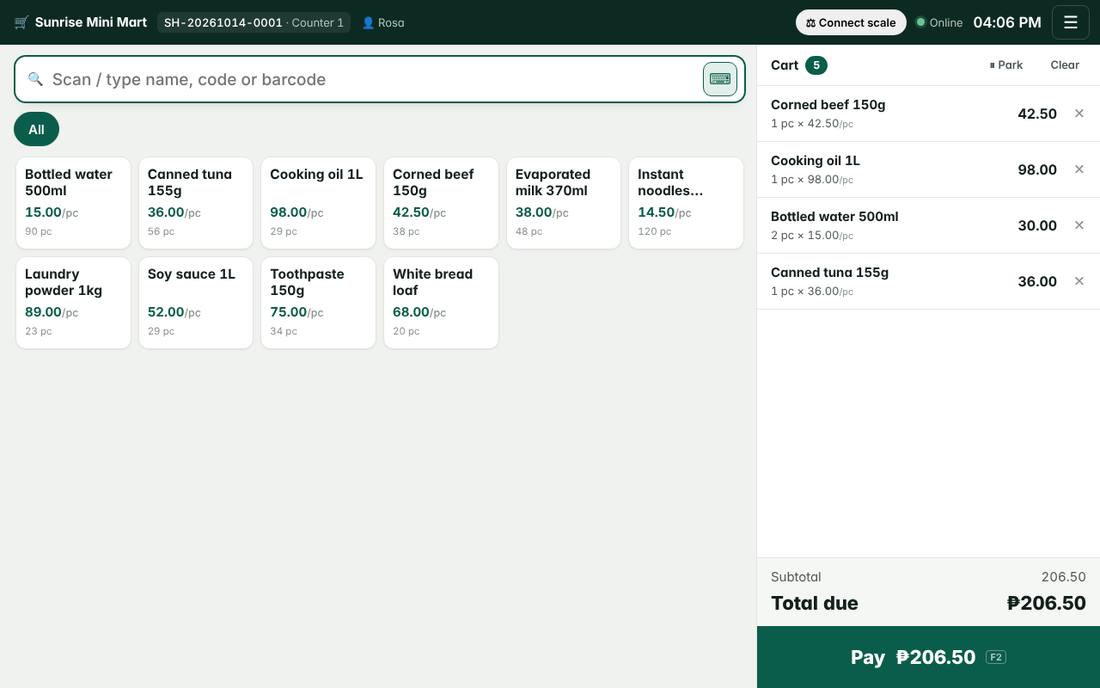
Task: Add Toothpaste 150g to cart
Action: [318, 303]
